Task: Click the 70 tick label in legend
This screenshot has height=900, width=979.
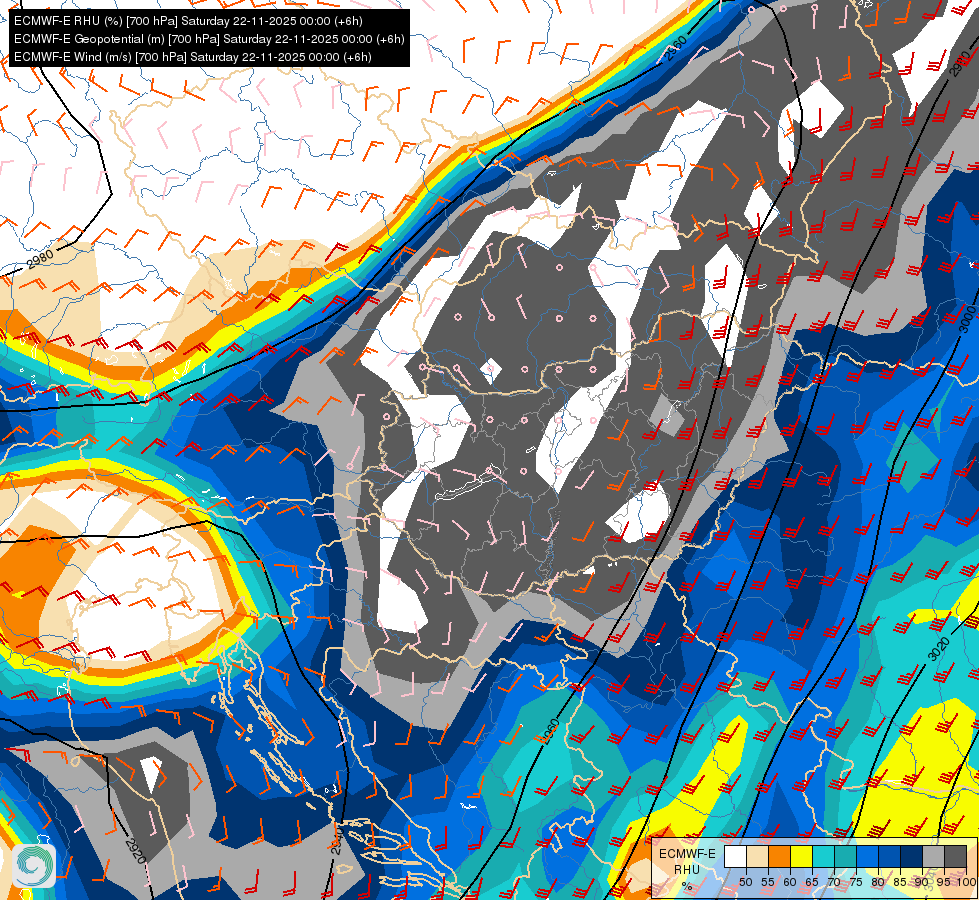Action: coord(834,882)
